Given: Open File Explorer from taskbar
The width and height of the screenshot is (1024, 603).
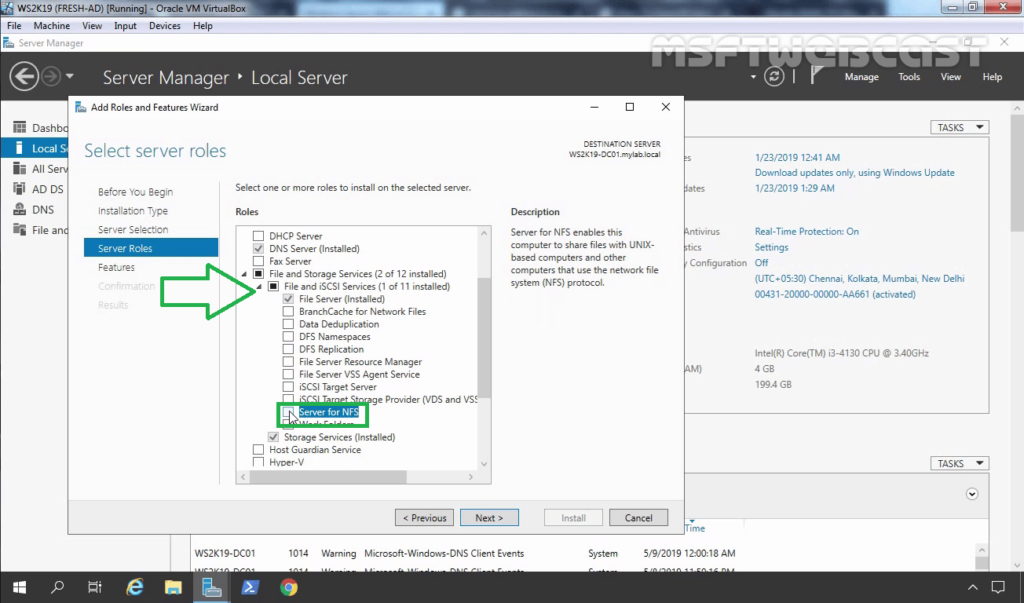Looking at the screenshot, I should tap(173, 587).
